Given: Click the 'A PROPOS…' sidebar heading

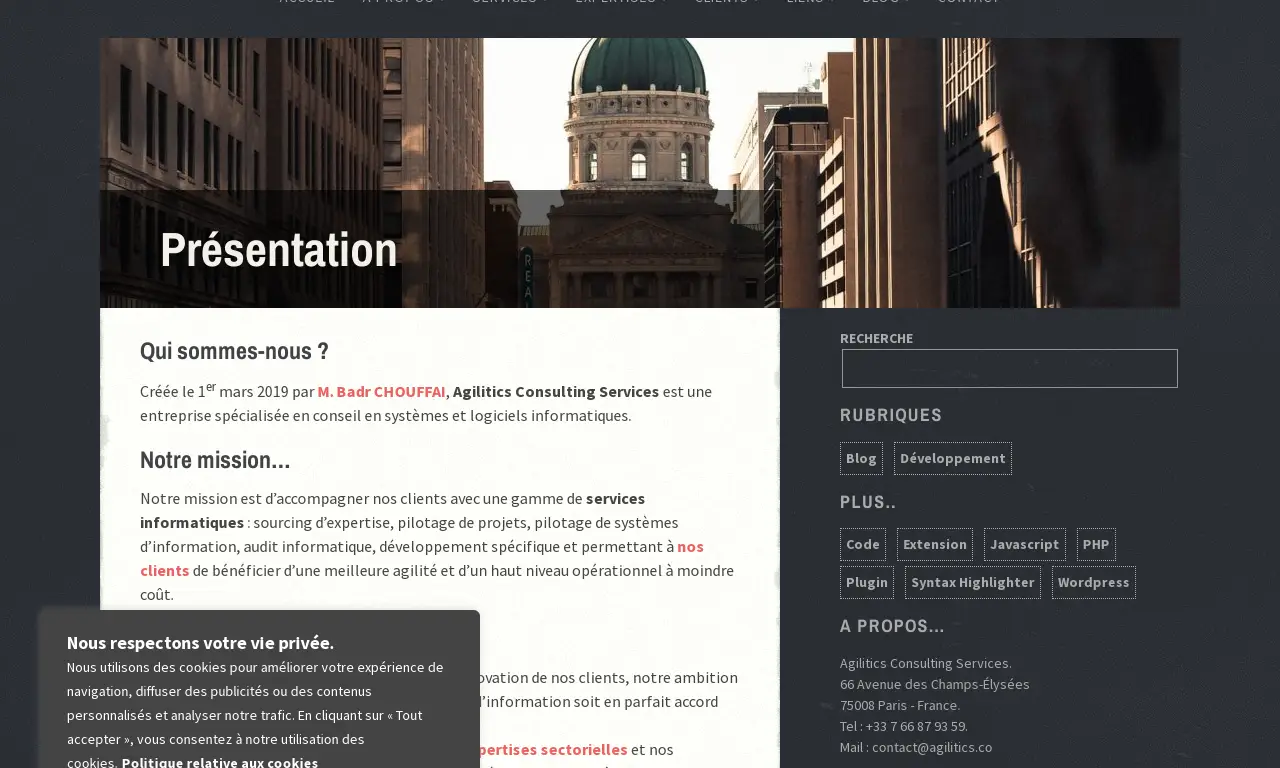Looking at the screenshot, I should pos(892,626).
